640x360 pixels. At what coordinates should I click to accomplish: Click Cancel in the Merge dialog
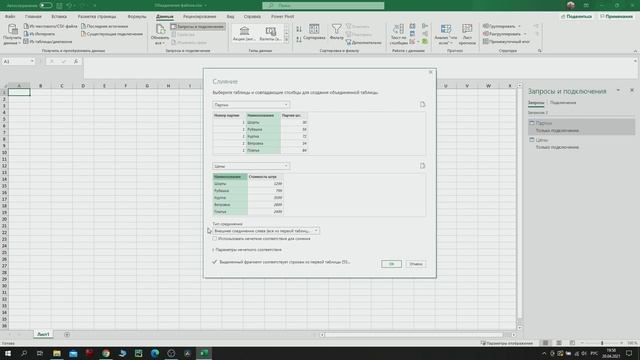point(416,264)
